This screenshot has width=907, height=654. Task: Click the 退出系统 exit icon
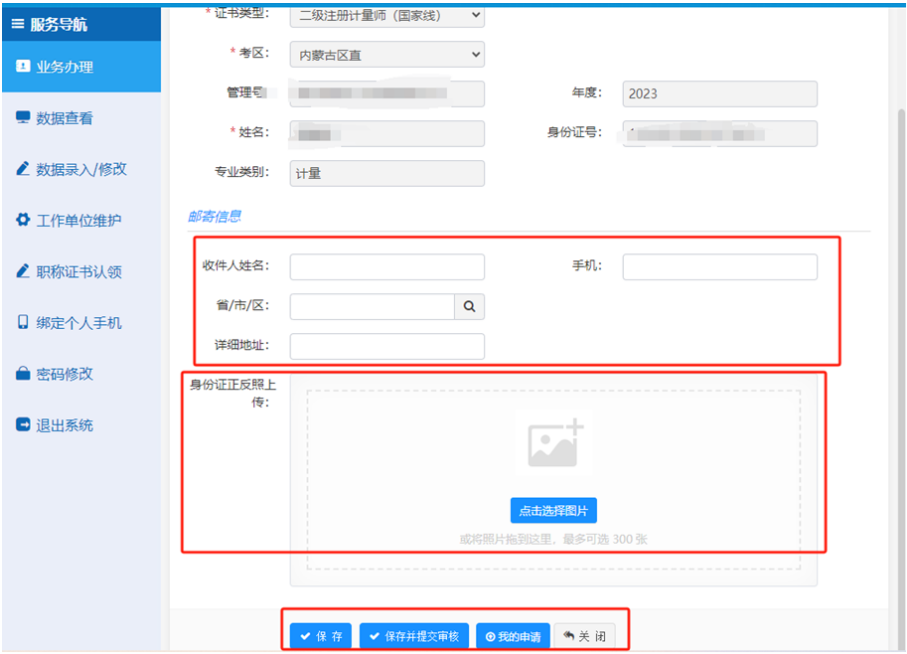(22, 425)
